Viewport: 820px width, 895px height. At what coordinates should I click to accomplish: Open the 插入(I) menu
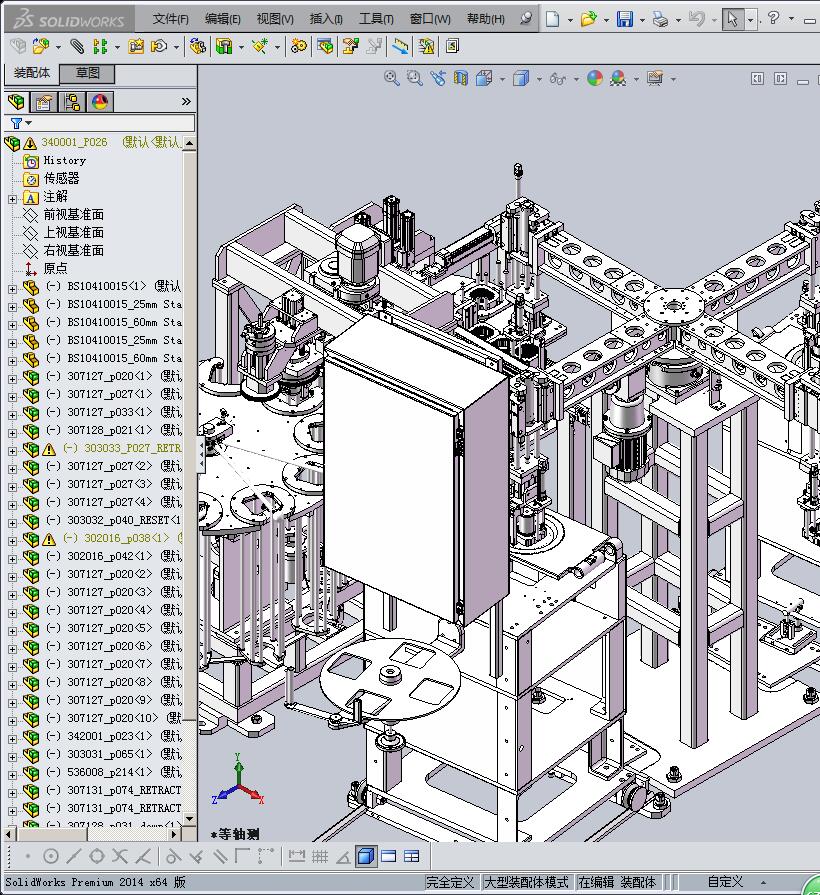point(326,19)
